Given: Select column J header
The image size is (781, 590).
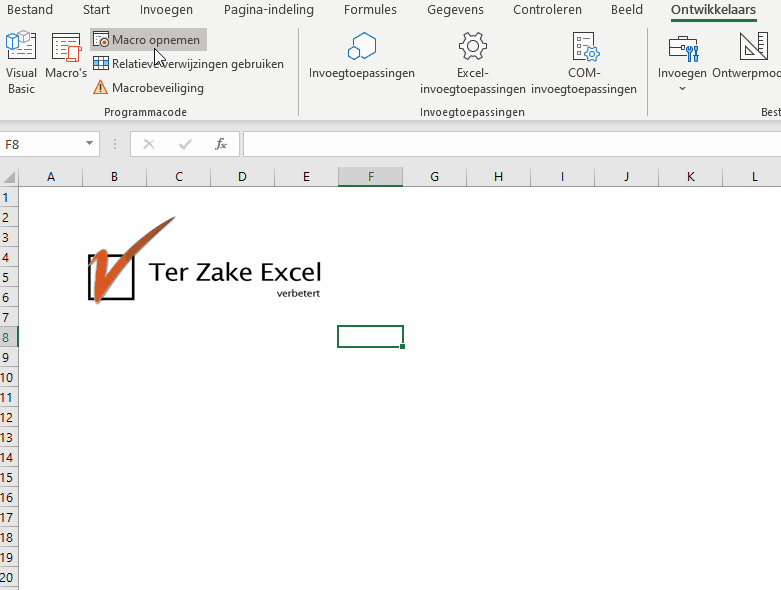Looking at the screenshot, I should [x=626, y=177].
